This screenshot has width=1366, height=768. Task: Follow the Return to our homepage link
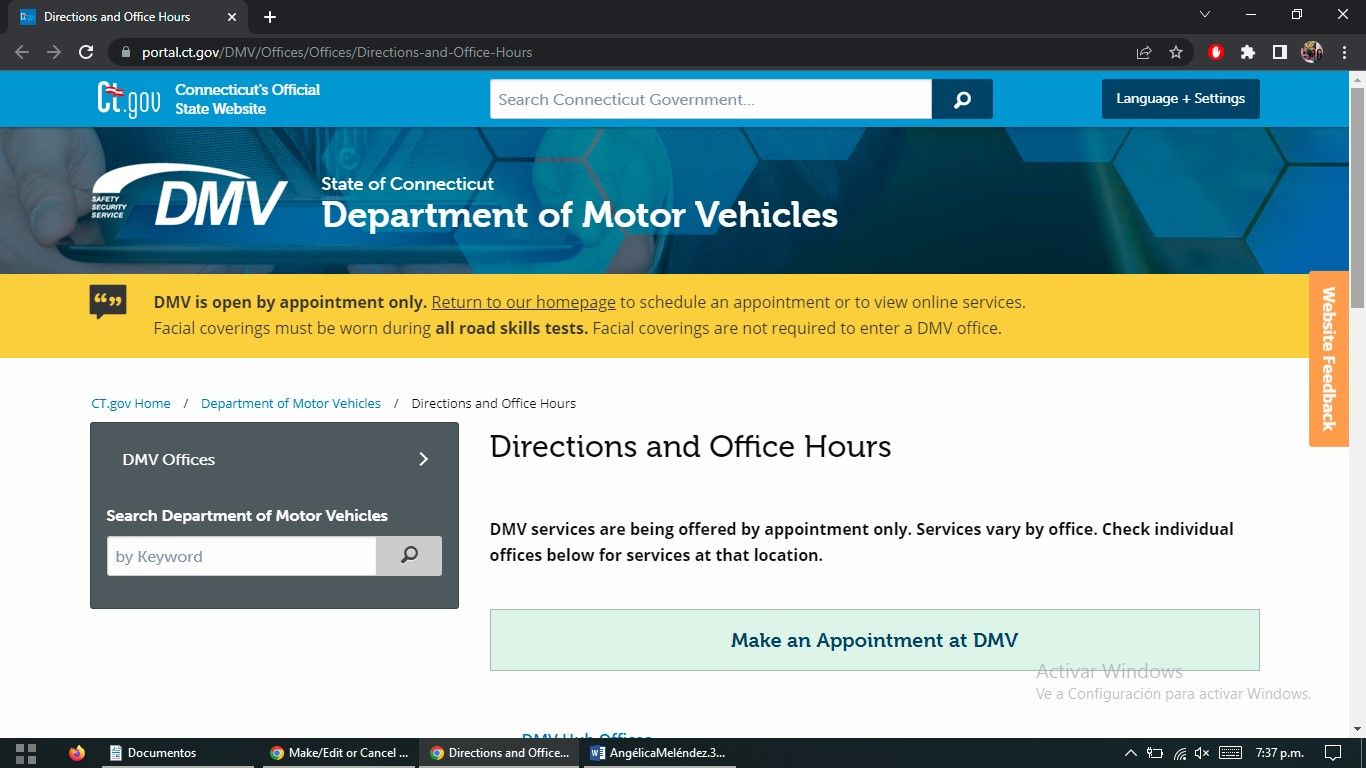coord(522,302)
